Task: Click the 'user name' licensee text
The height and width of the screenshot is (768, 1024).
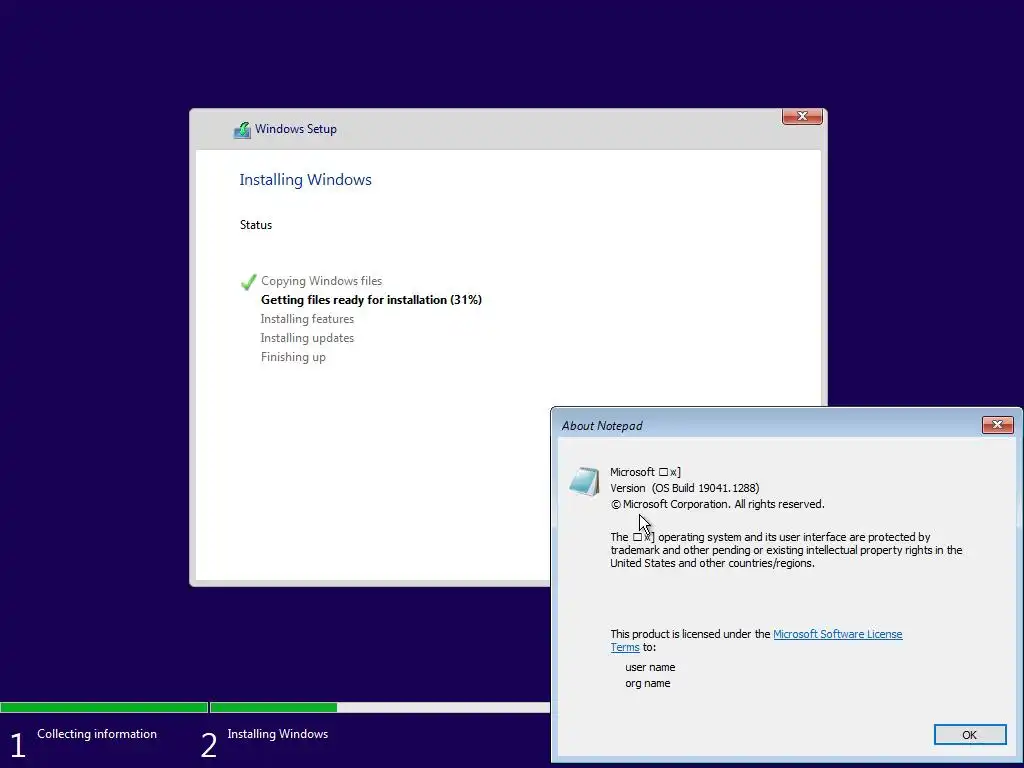Action: point(650,667)
